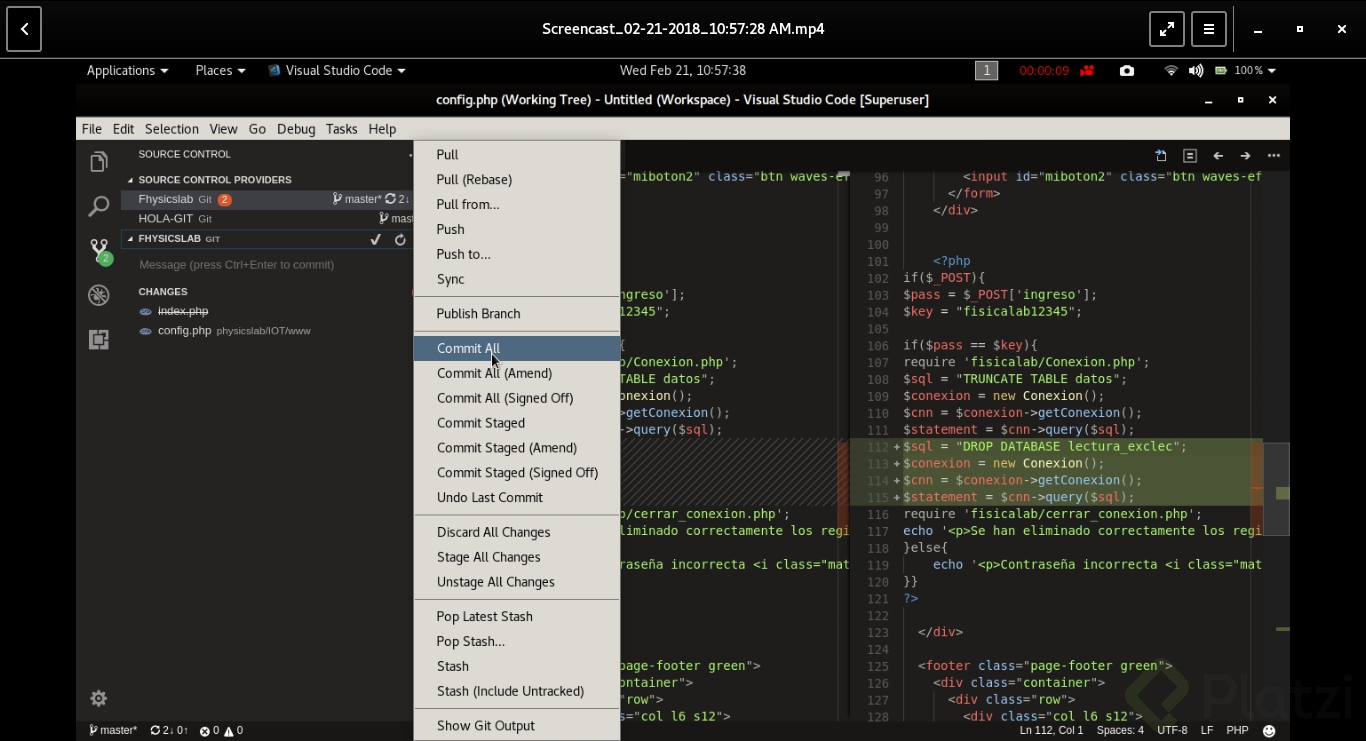This screenshot has width=1366, height=741.
Task: Select Fhysicslab Git provider row
Action: tap(267, 199)
